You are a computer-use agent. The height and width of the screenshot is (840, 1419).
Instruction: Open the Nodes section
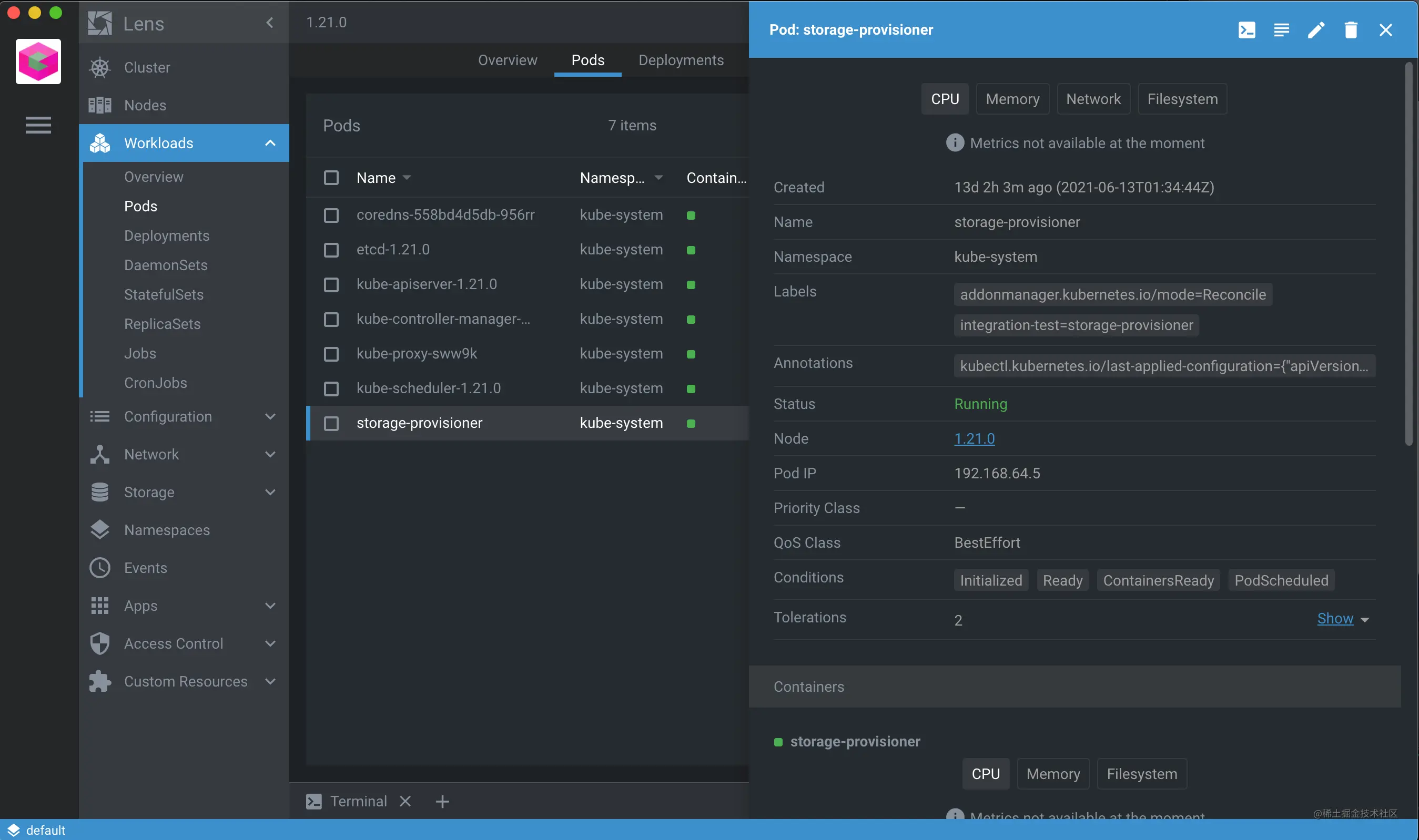click(145, 105)
